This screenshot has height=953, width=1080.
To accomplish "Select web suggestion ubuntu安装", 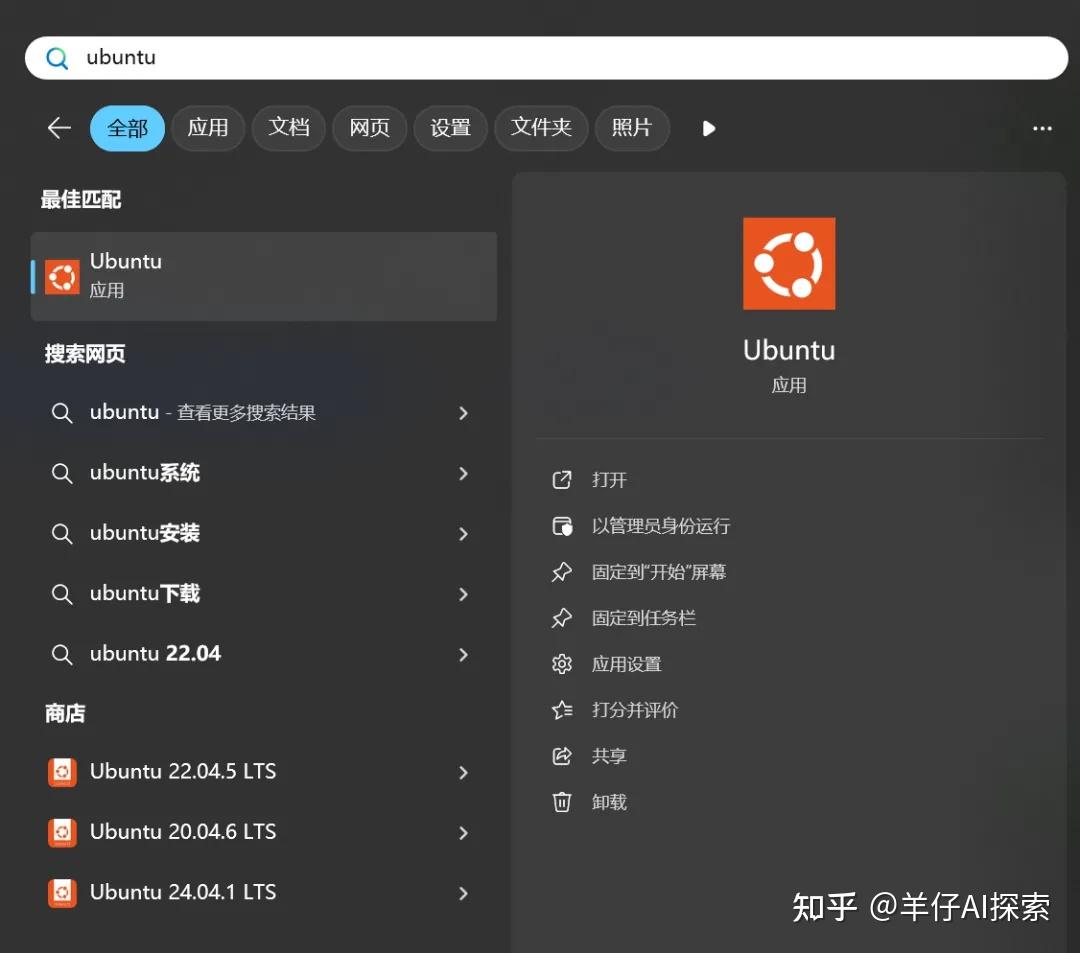I will [x=264, y=534].
